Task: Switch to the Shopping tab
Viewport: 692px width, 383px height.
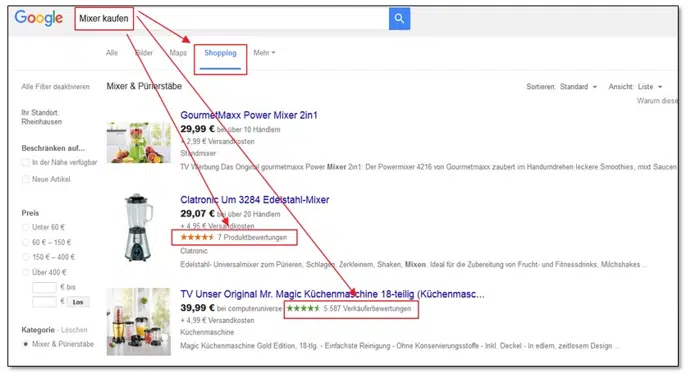Action: click(220, 53)
